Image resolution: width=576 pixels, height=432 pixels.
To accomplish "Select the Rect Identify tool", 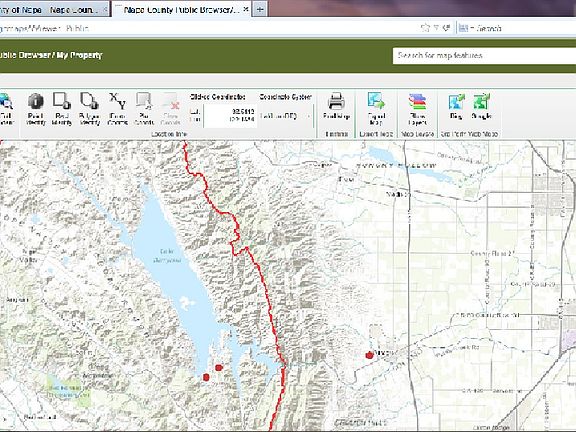I will pyautogui.click(x=61, y=109).
